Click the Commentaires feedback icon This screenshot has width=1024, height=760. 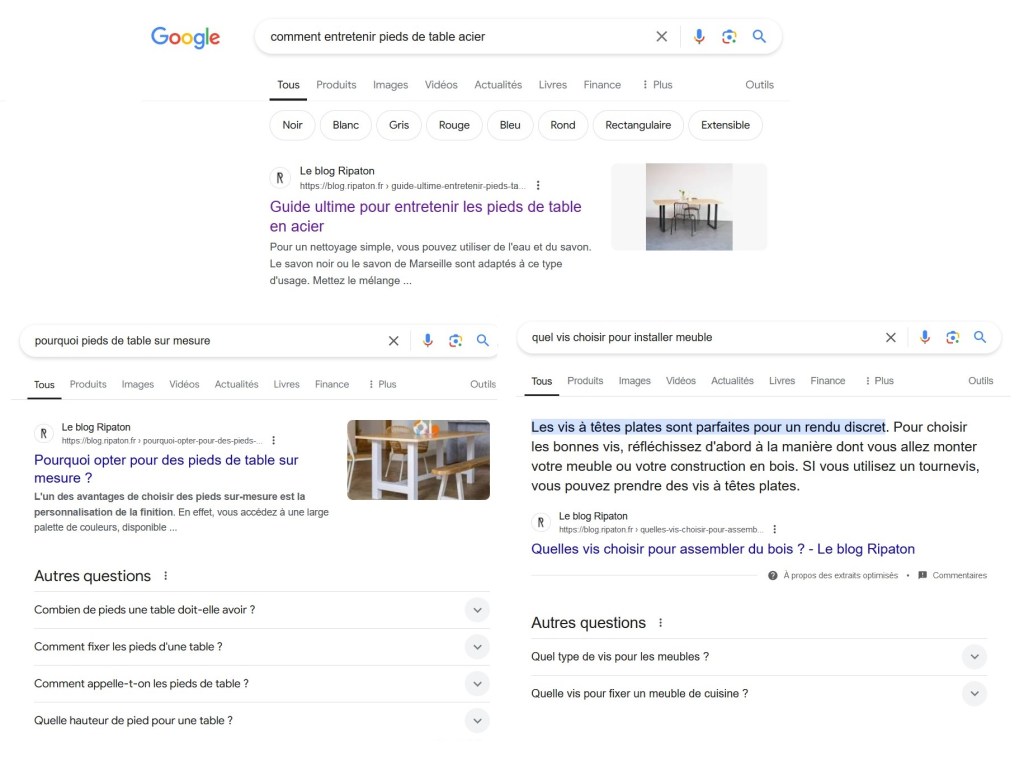(922, 575)
